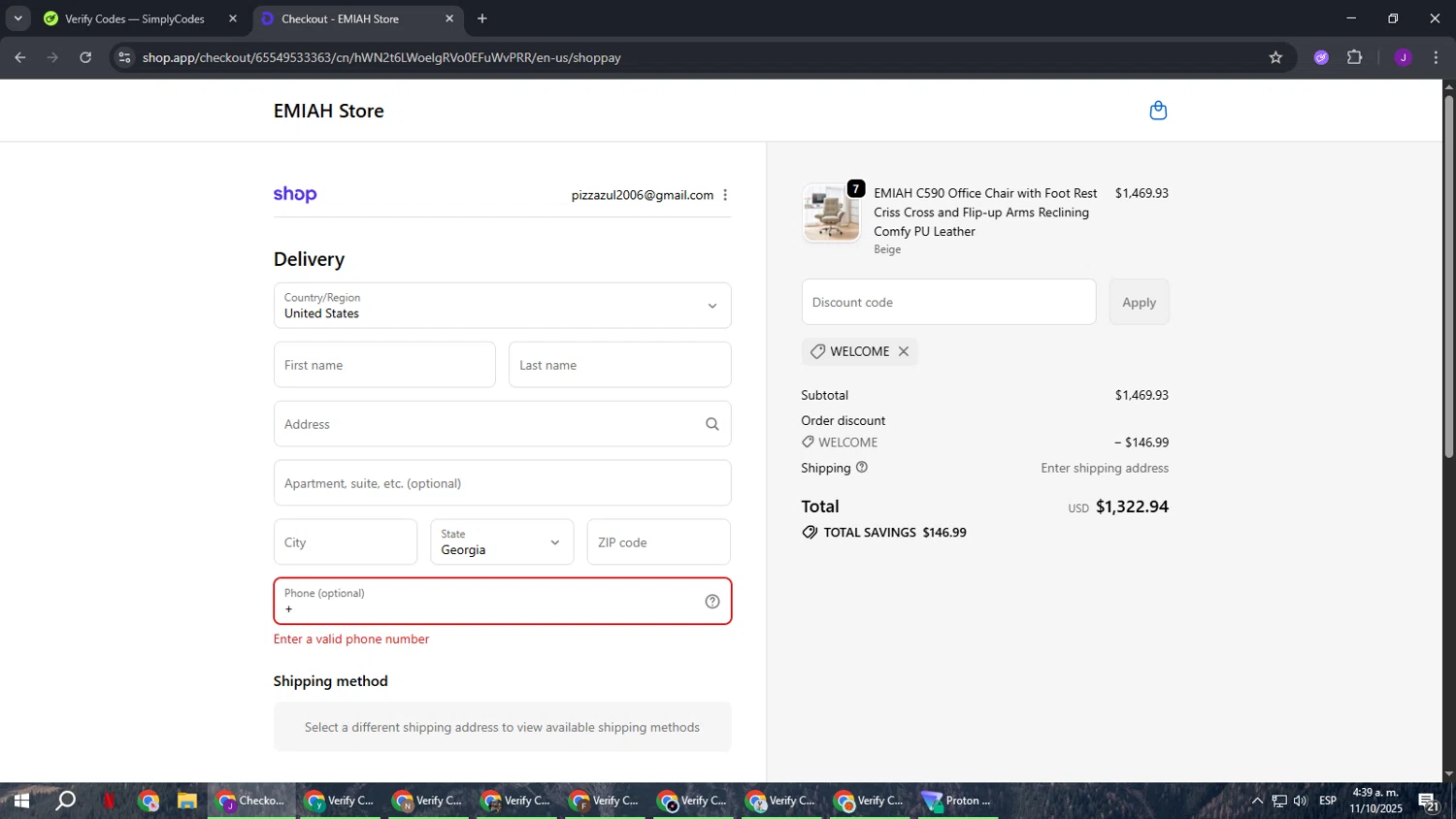Open the State dropdown showing Georgia
This screenshot has height=819, width=1456.
(x=502, y=542)
